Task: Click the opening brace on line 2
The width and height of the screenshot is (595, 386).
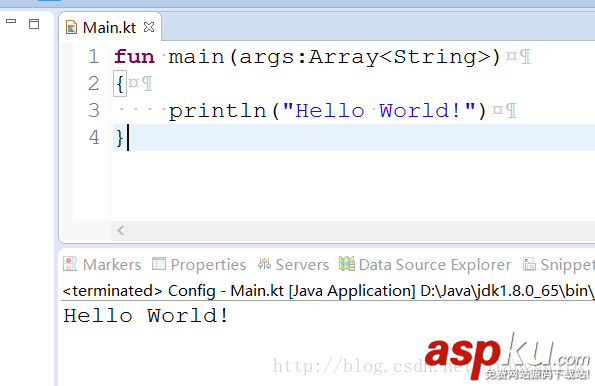Action: [120, 84]
